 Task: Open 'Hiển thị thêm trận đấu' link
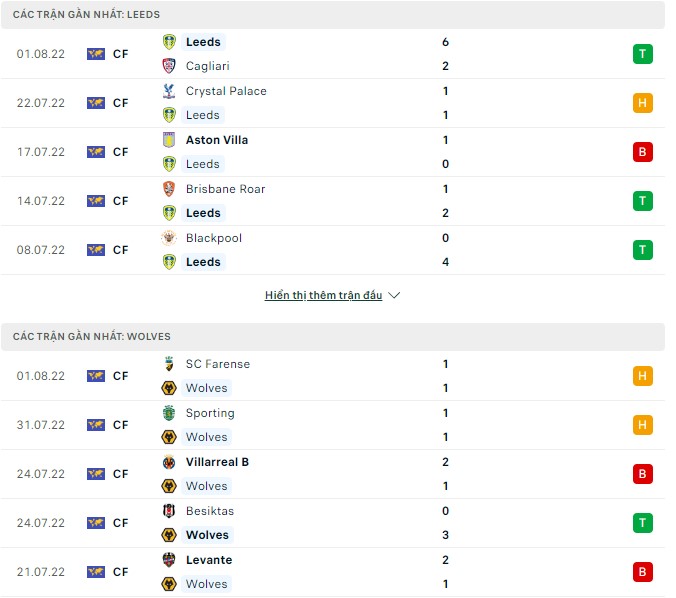point(324,296)
